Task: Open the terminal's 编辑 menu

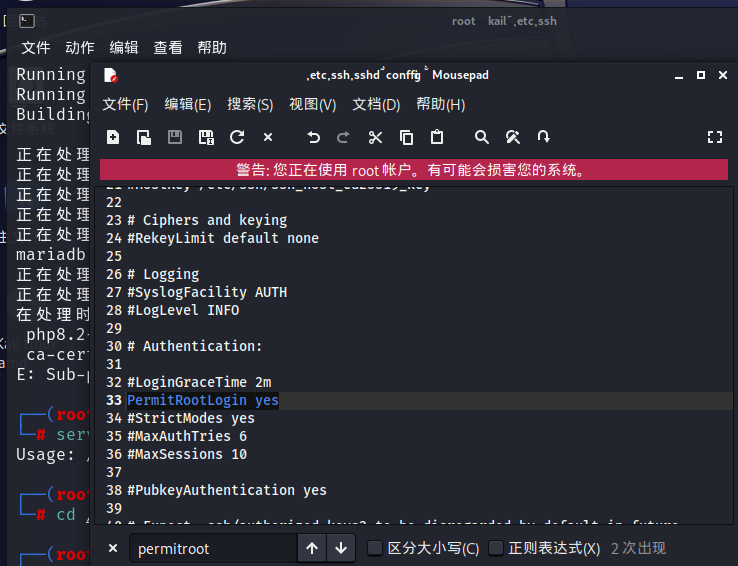Action: pos(124,48)
